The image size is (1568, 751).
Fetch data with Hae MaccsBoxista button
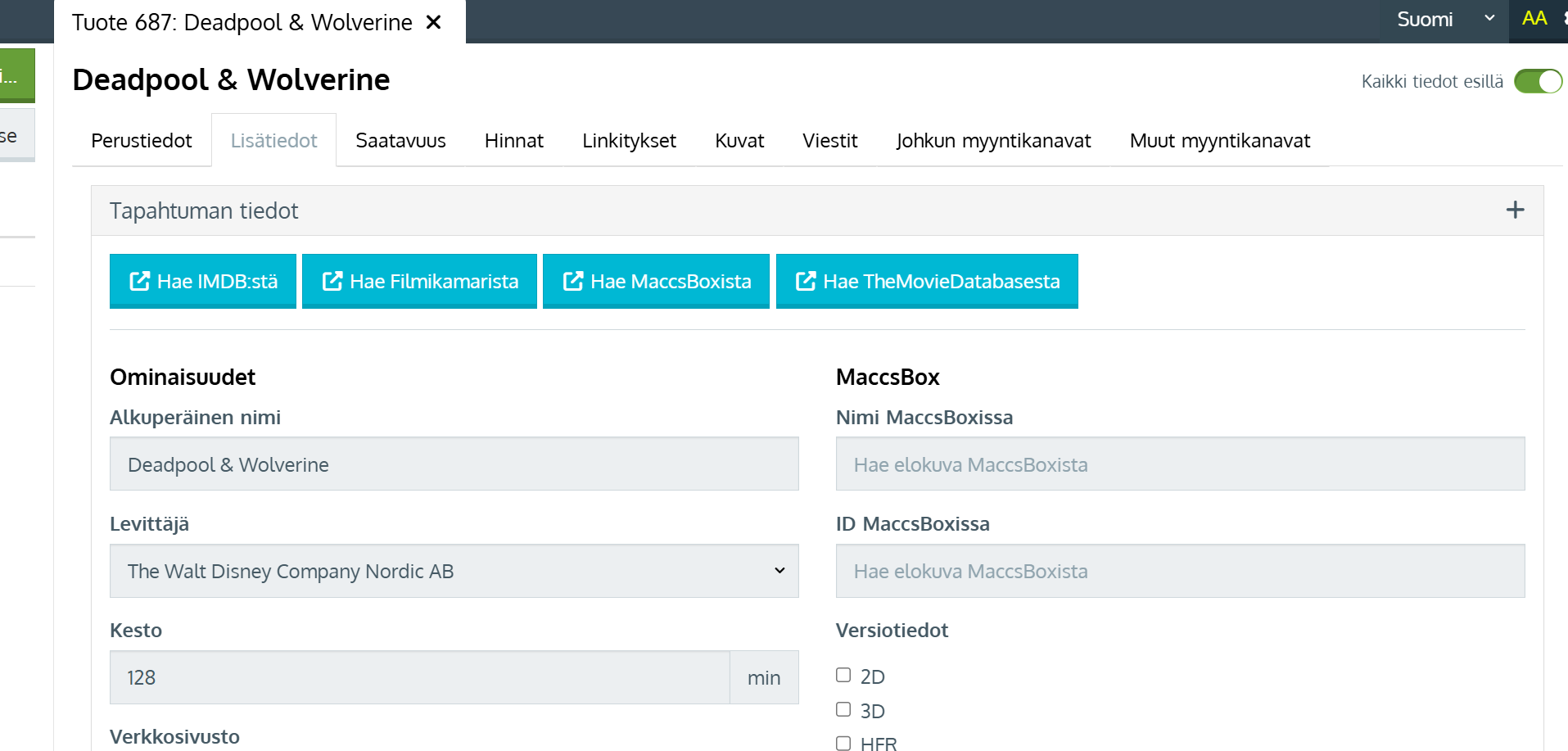656,281
